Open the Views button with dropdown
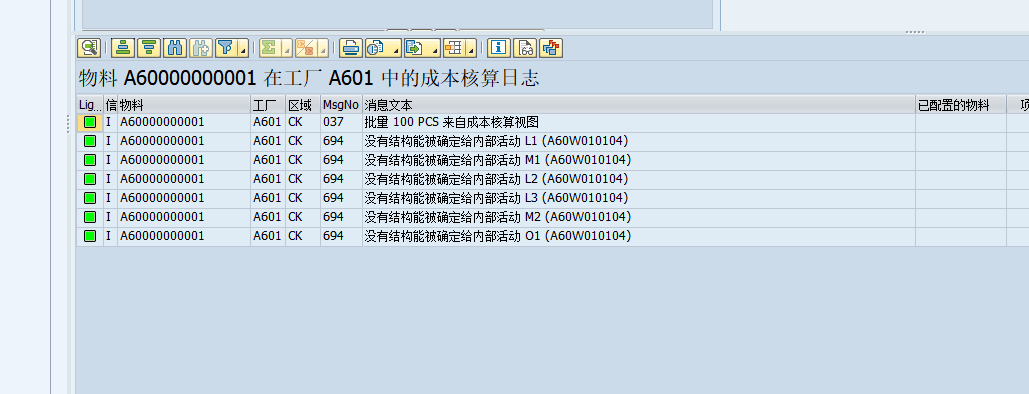The width and height of the screenshot is (1029, 394). pyautogui.click(x=383, y=47)
